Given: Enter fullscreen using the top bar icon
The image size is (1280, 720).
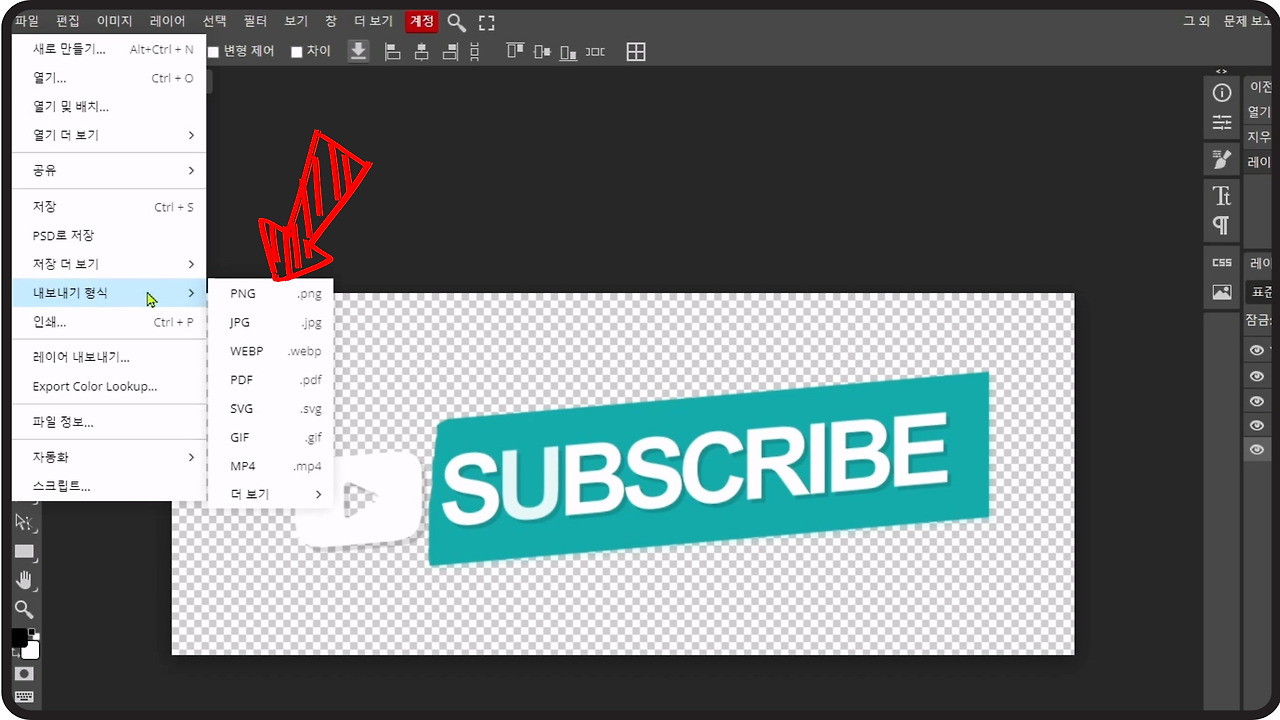Looking at the screenshot, I should 486,22.
